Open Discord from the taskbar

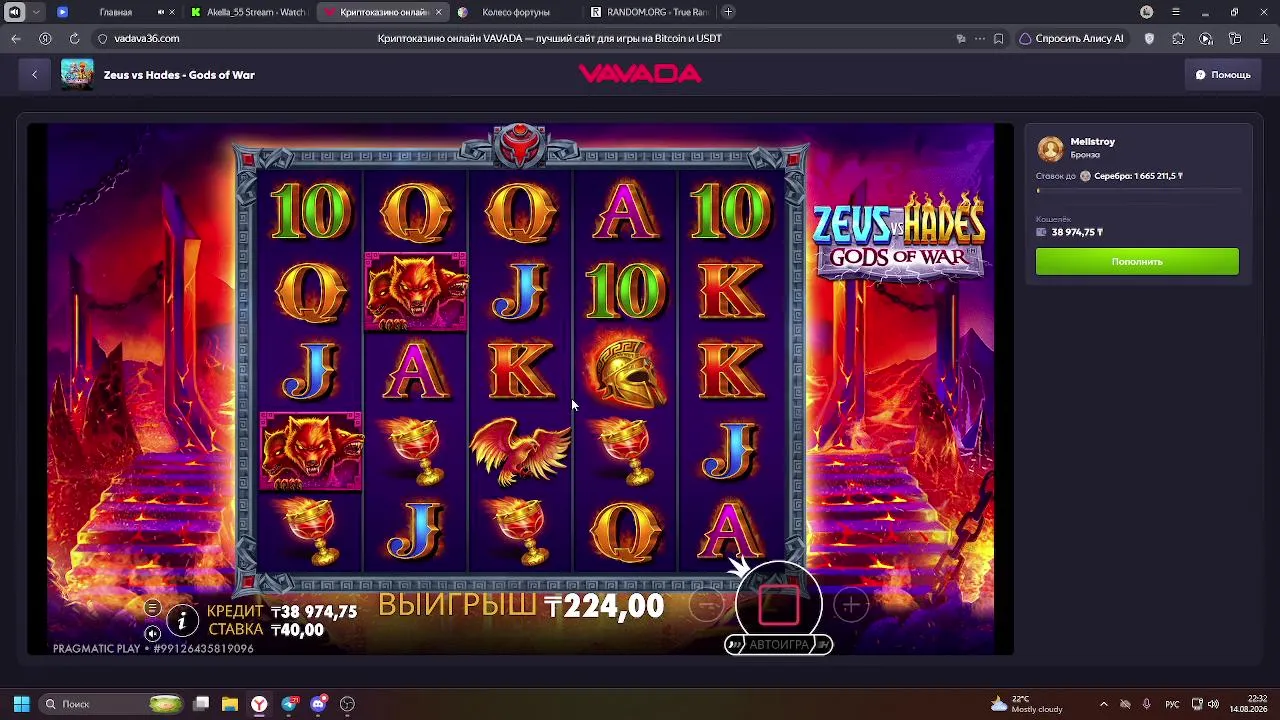click(318, 704)
